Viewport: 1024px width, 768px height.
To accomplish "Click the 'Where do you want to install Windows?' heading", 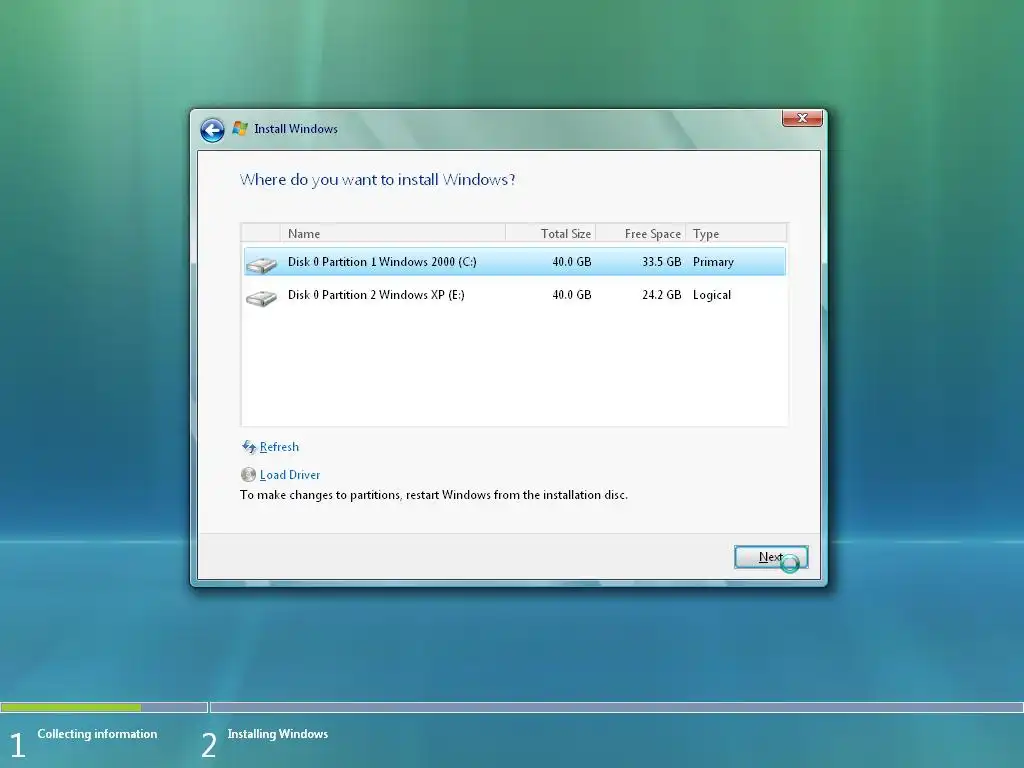I will (x=377, y=180).
